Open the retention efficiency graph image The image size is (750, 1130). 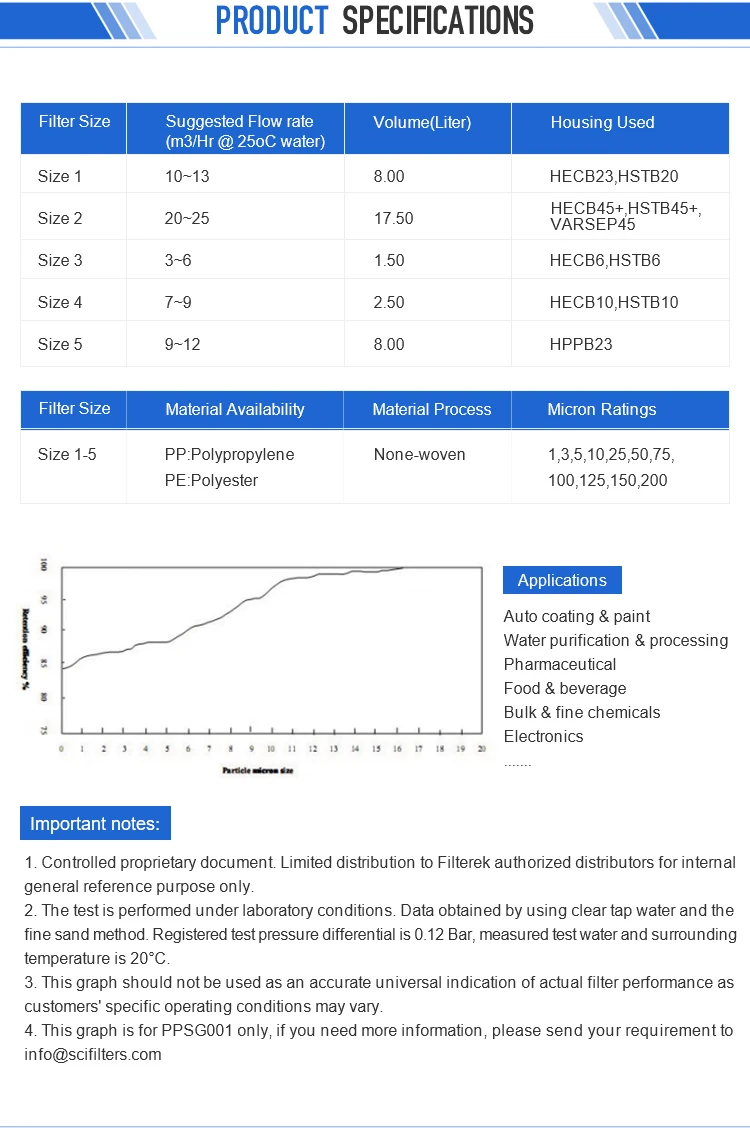click(254, 664)
